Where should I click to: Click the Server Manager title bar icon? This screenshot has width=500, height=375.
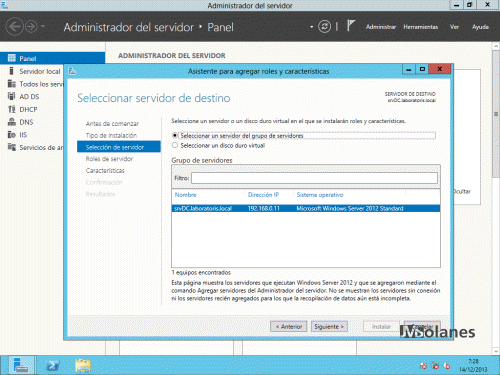4,5
